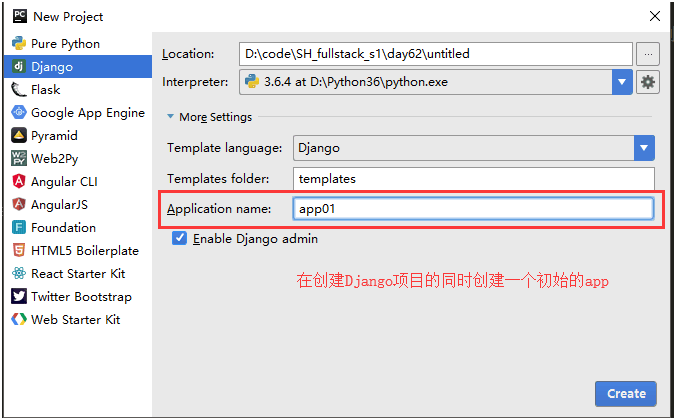The width and height of the screenshot is (676, 420).
Task: Click the Foundation F icon
Action: click(19, 227)
